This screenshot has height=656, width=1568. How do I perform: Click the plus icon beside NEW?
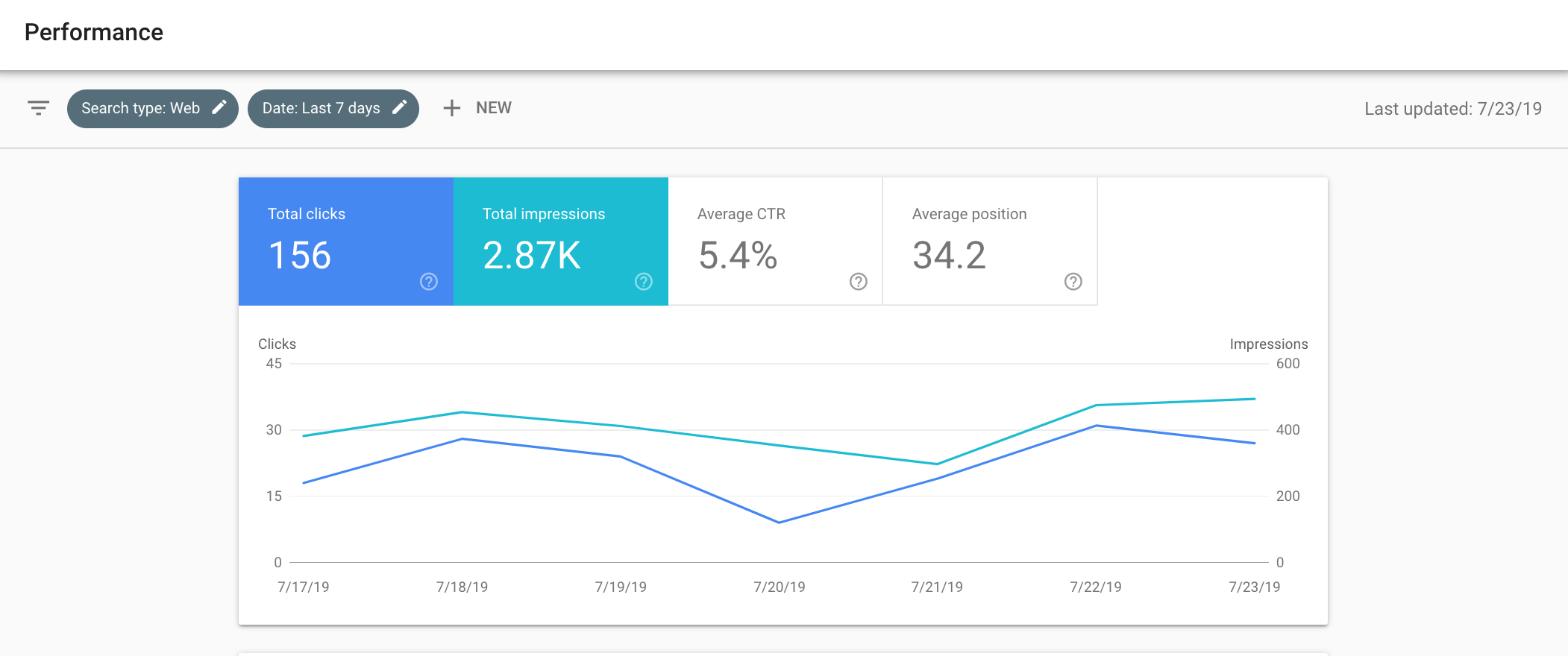click(x=451, y=108)
